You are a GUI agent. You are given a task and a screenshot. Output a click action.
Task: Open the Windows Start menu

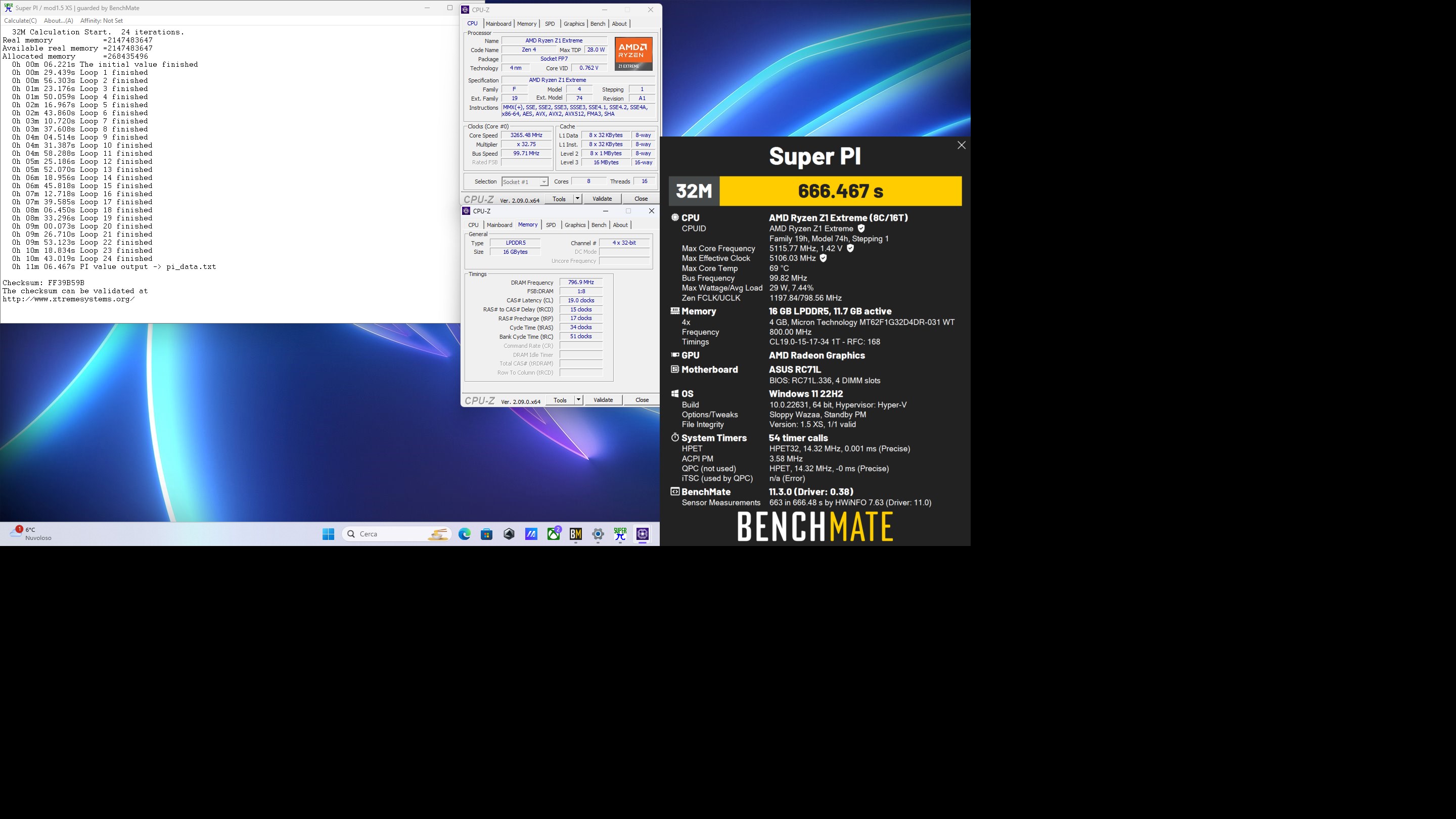coord(329,534)
